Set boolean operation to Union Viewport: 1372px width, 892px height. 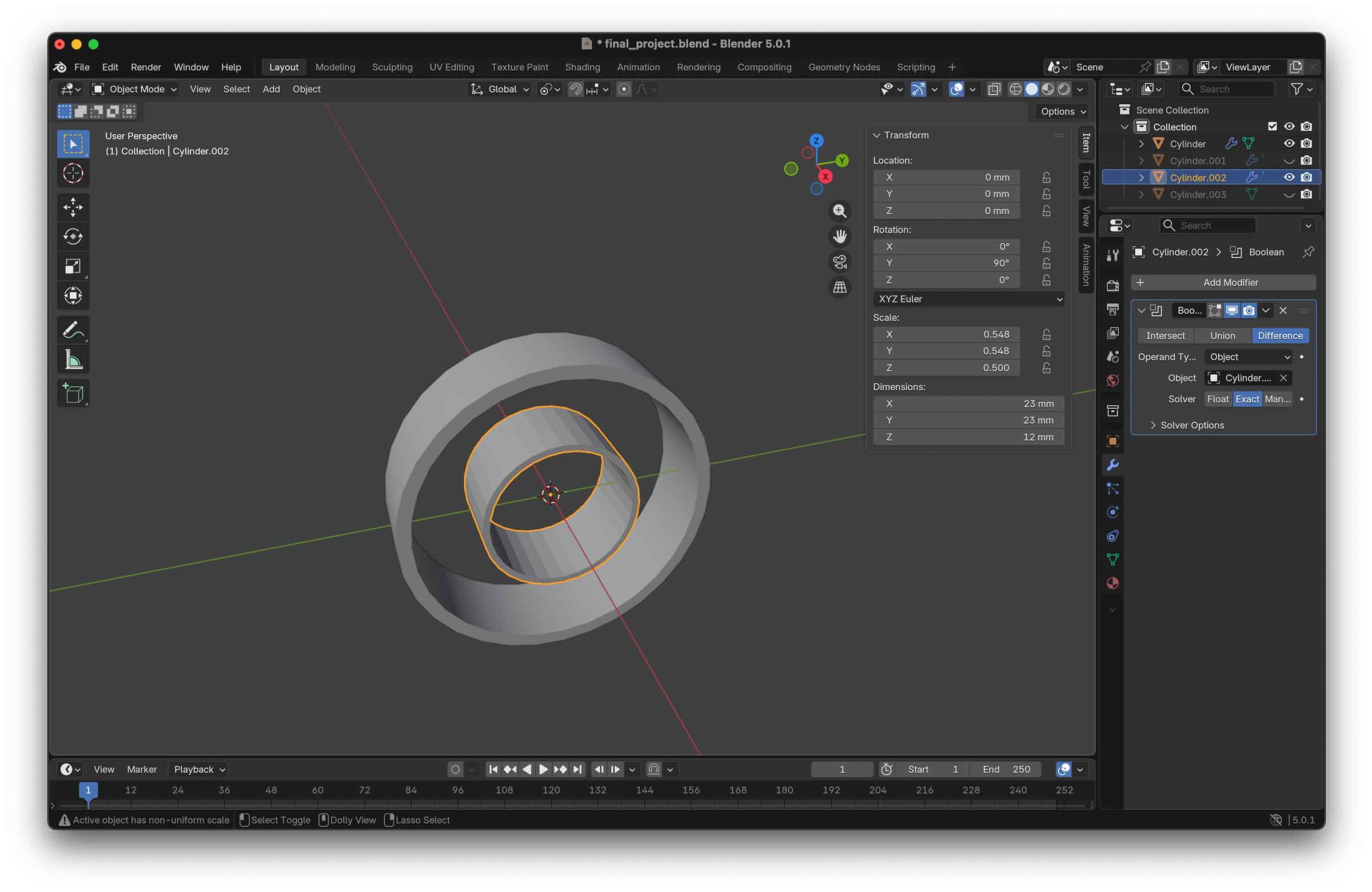1222,335
